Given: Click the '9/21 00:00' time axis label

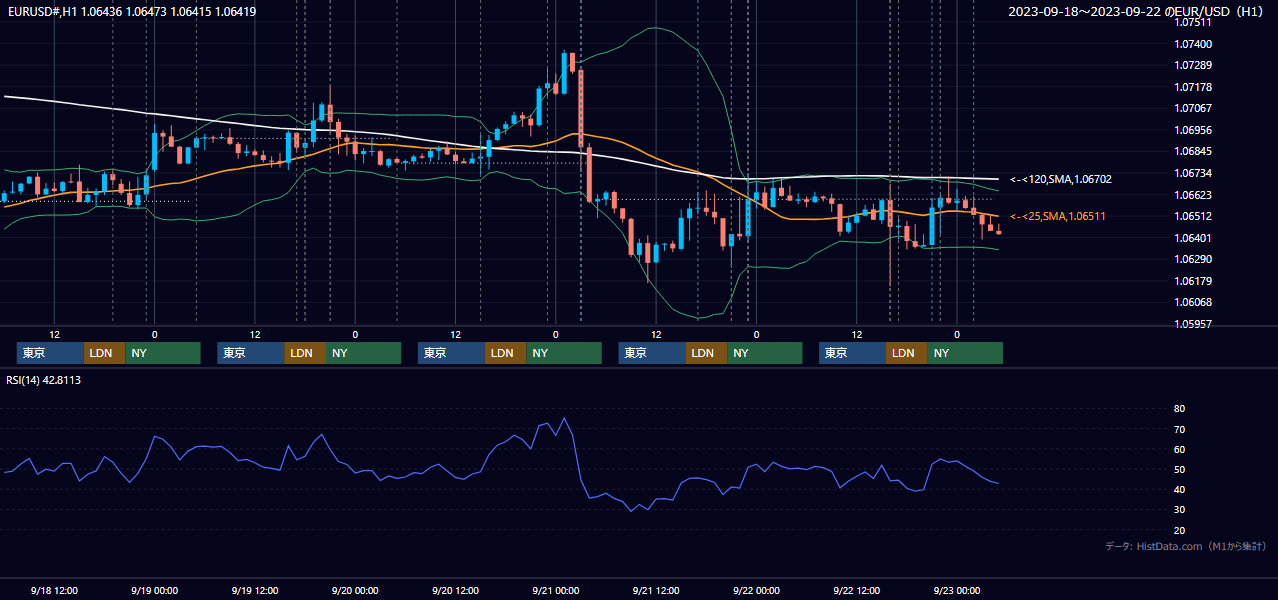Looking at the screenshot, I should (556, 590).
